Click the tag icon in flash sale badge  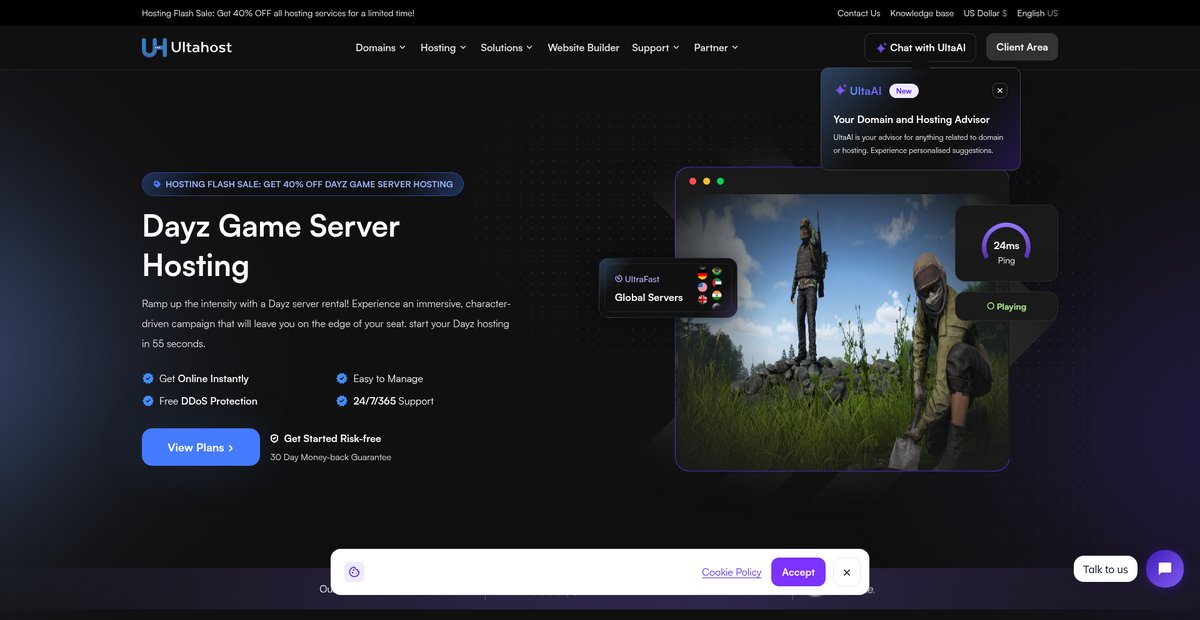157,184
